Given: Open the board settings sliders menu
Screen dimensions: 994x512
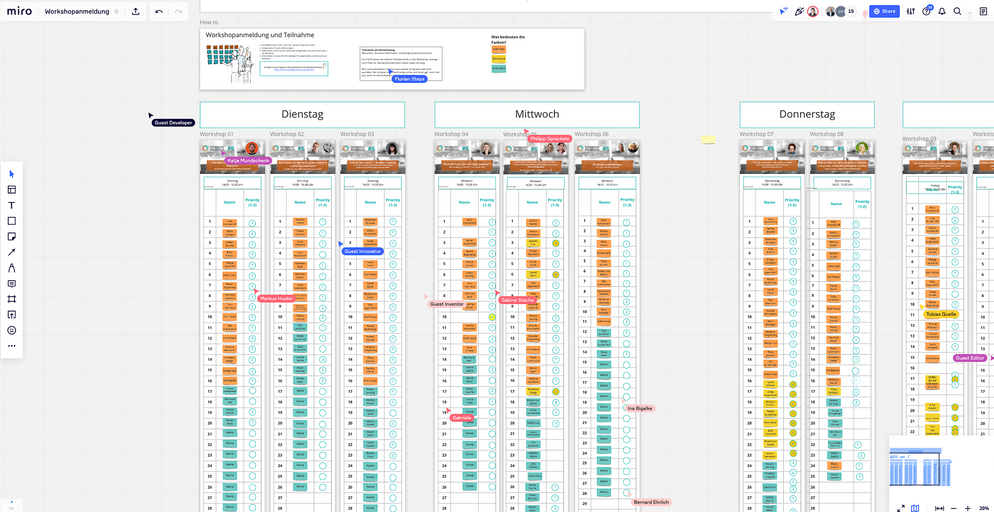Looking at the screenshot, I should (x=910, y=11).
